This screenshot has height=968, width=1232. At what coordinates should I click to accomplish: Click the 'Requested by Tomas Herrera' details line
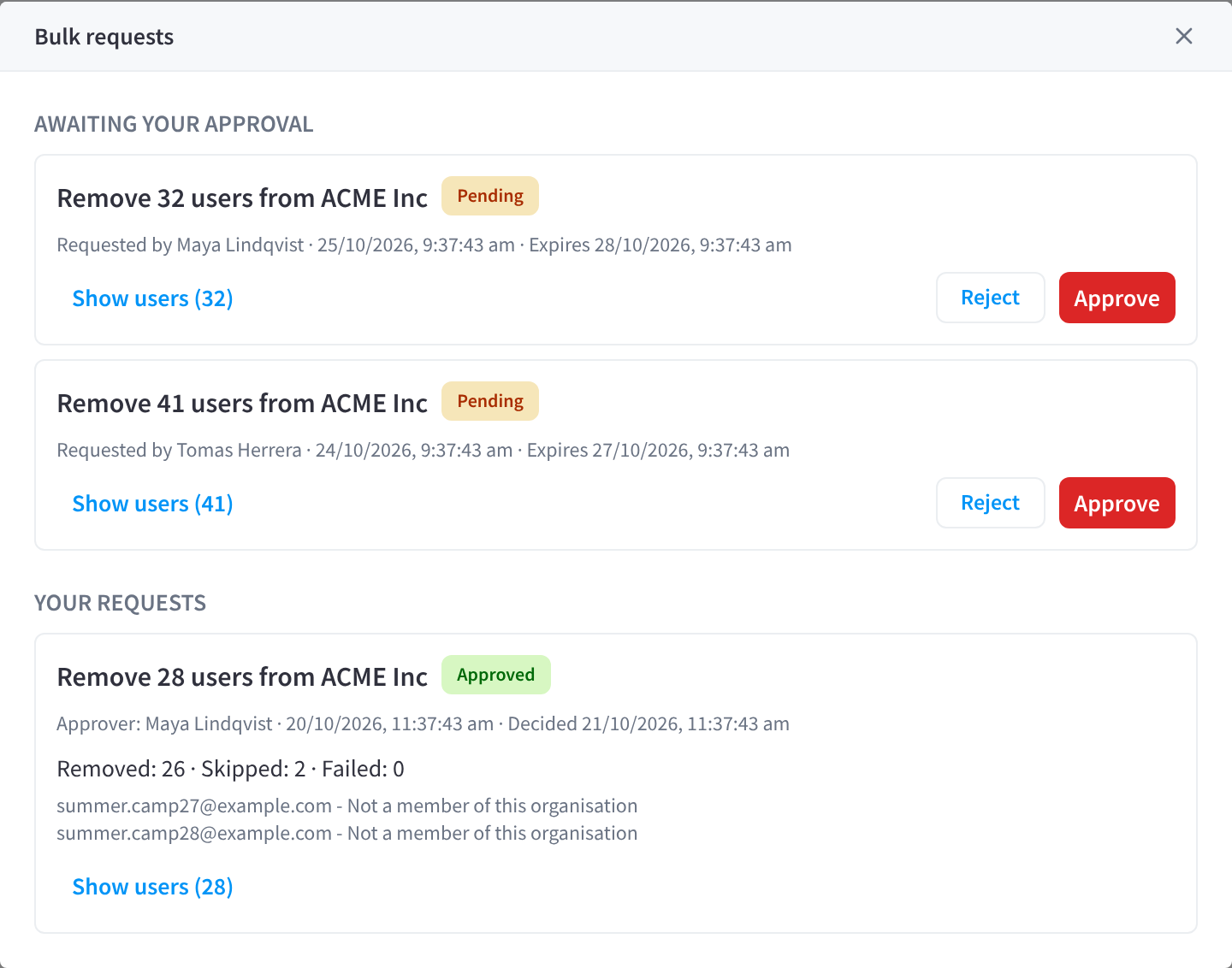click(x=423, y=450)
